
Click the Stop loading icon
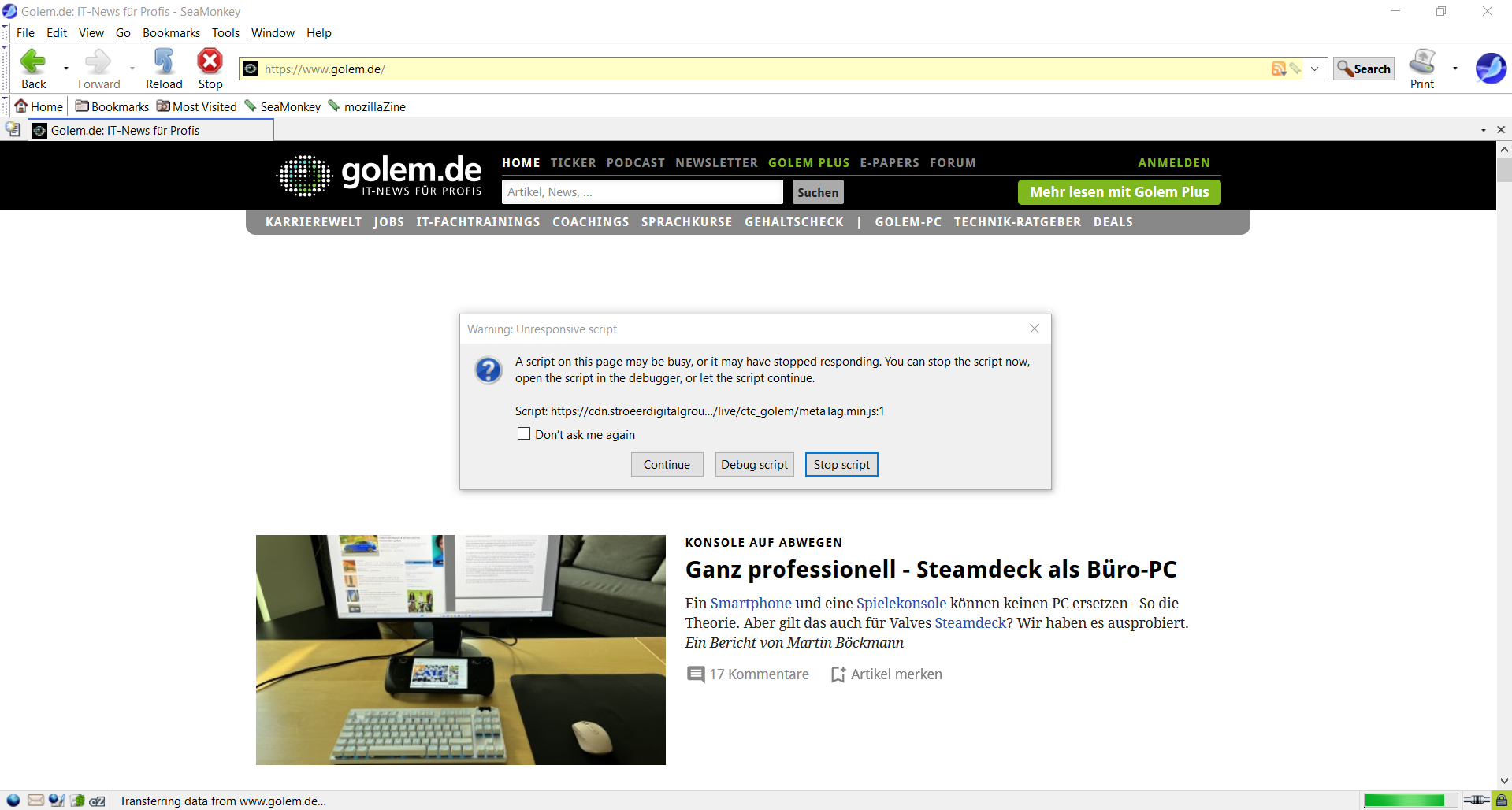tap(210, 62)
